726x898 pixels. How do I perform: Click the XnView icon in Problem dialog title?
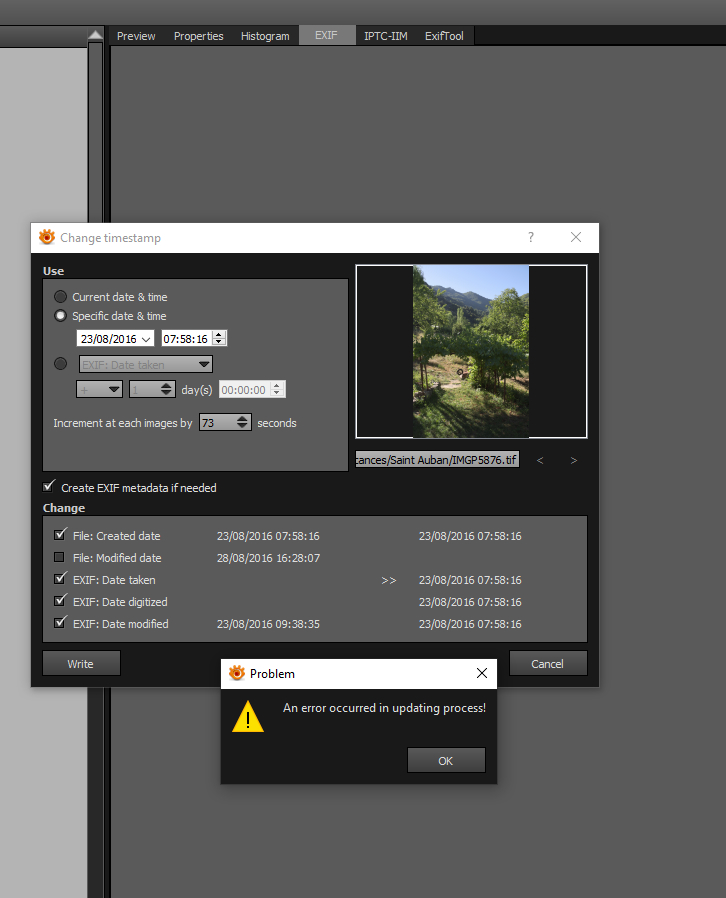[236, 673]
